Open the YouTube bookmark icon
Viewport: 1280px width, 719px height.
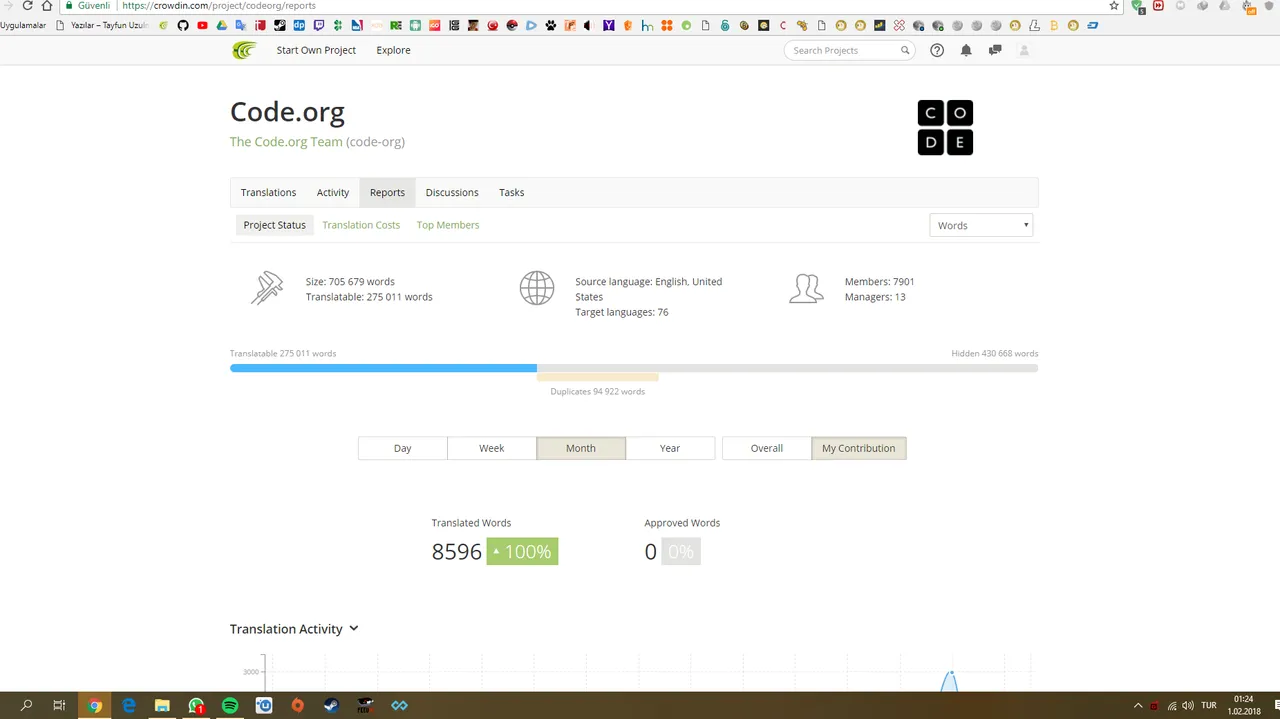[x=202, y=25]
